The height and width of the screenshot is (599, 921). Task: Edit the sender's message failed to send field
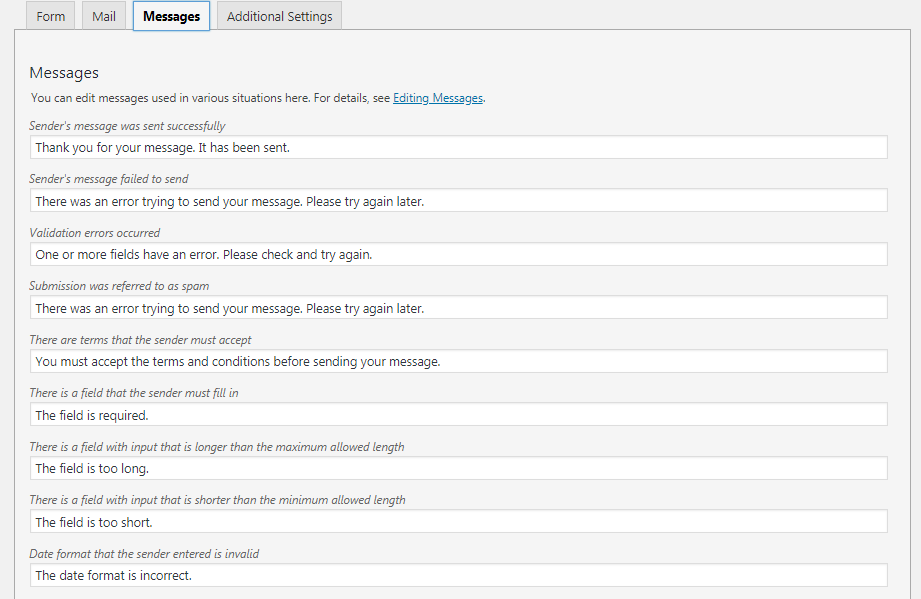tap(458, 201)
